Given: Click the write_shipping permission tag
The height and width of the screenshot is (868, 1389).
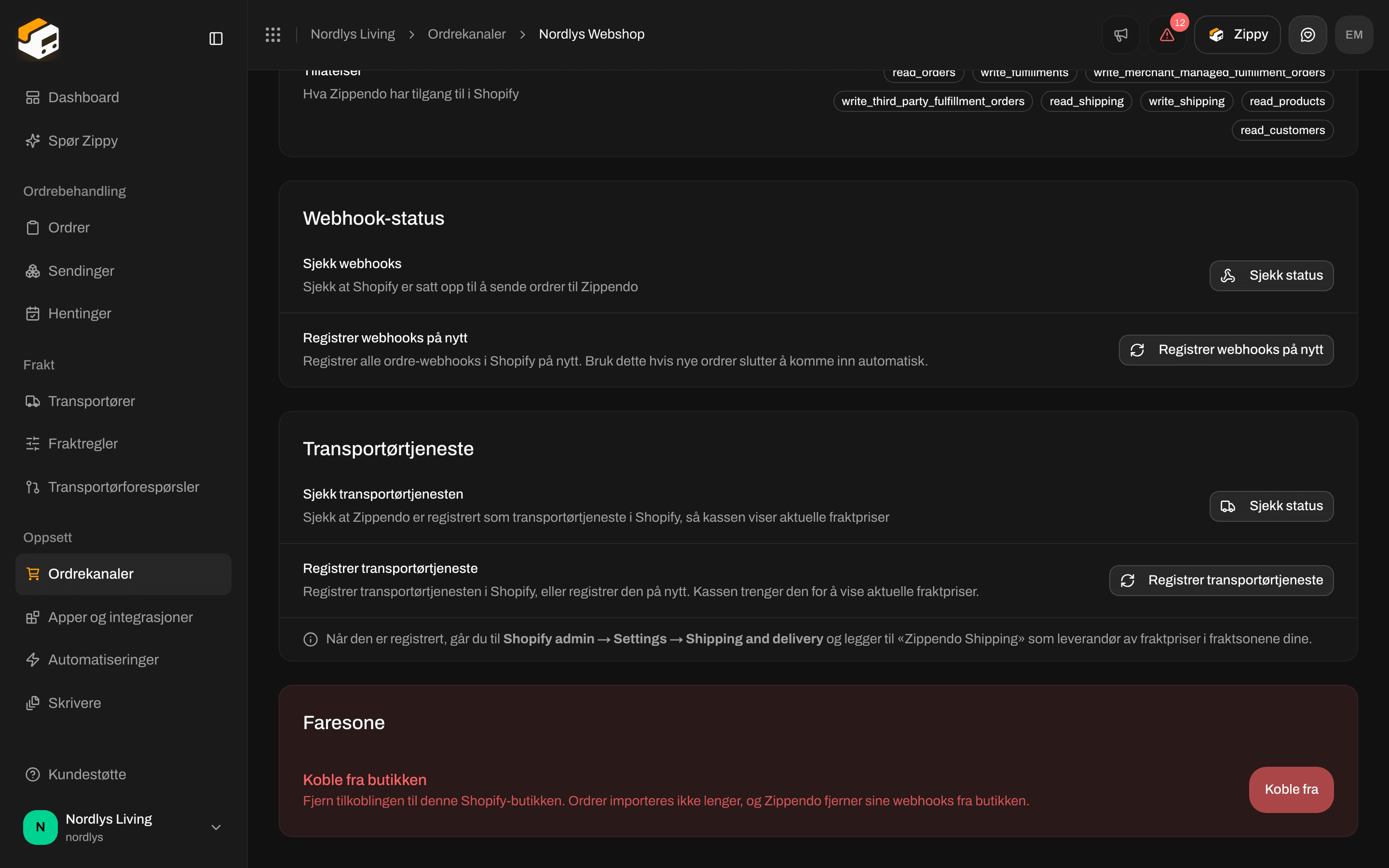Looking at the screenshot, I should [1186, 101].
